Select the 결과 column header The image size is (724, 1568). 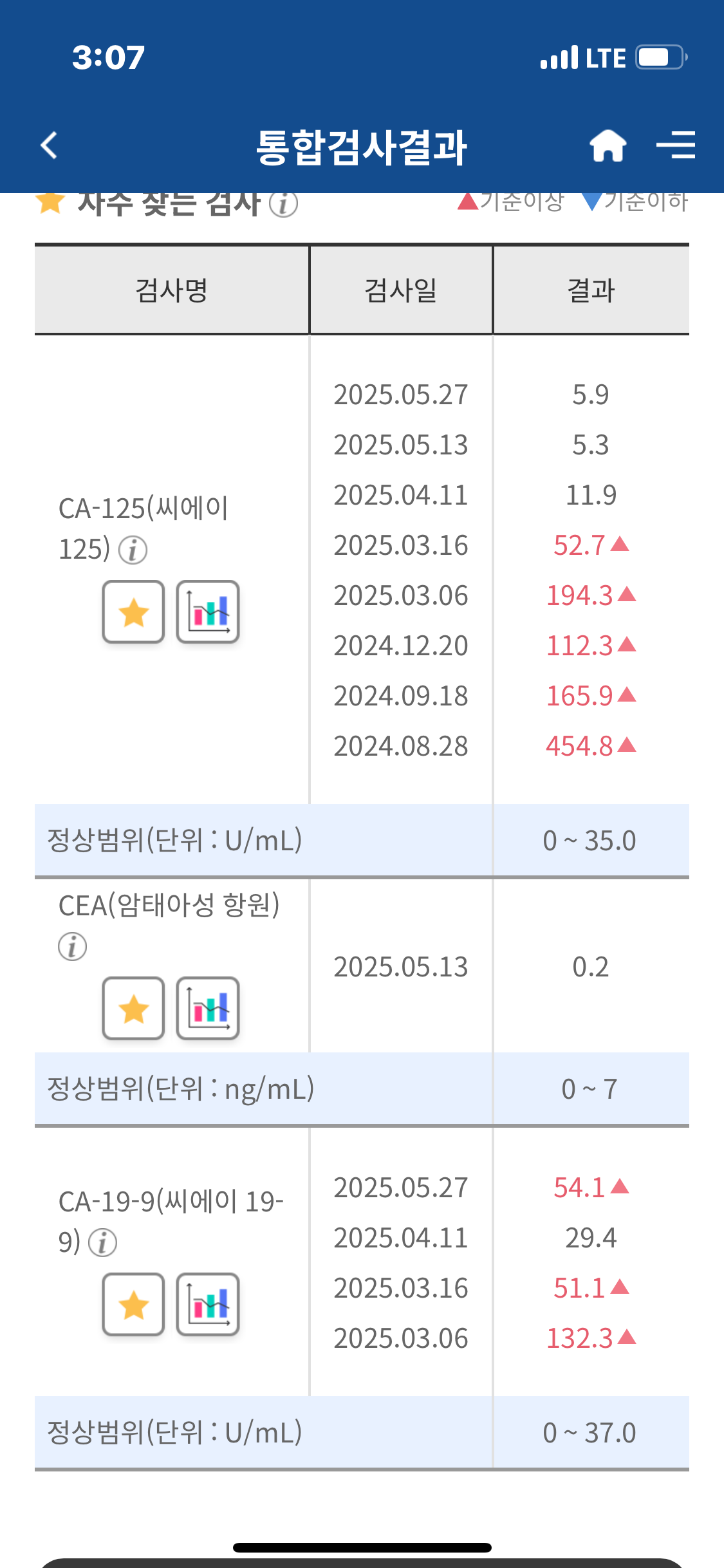point(591,290)
